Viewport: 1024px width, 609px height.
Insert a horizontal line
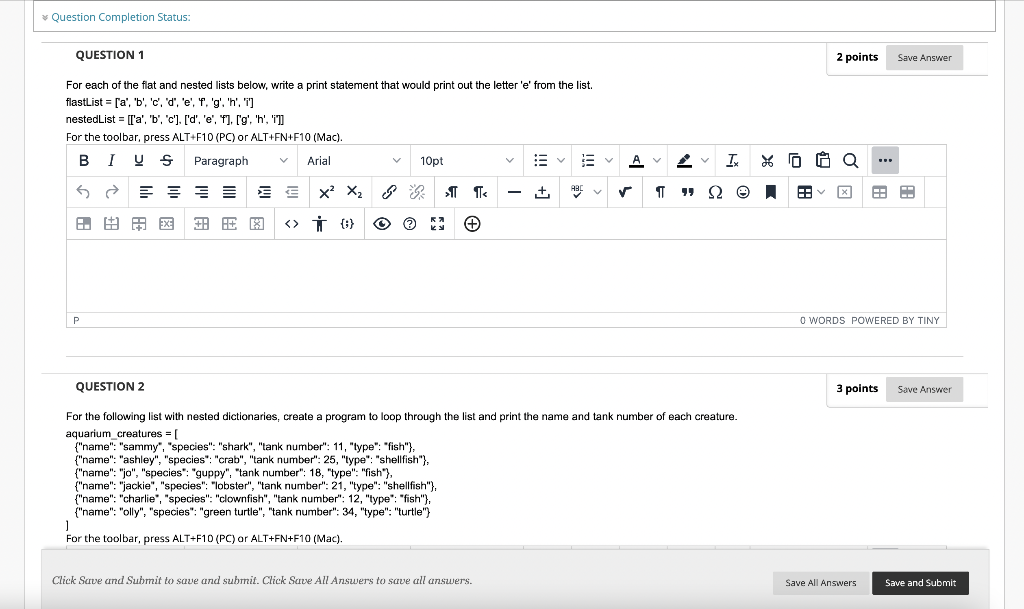514,192
